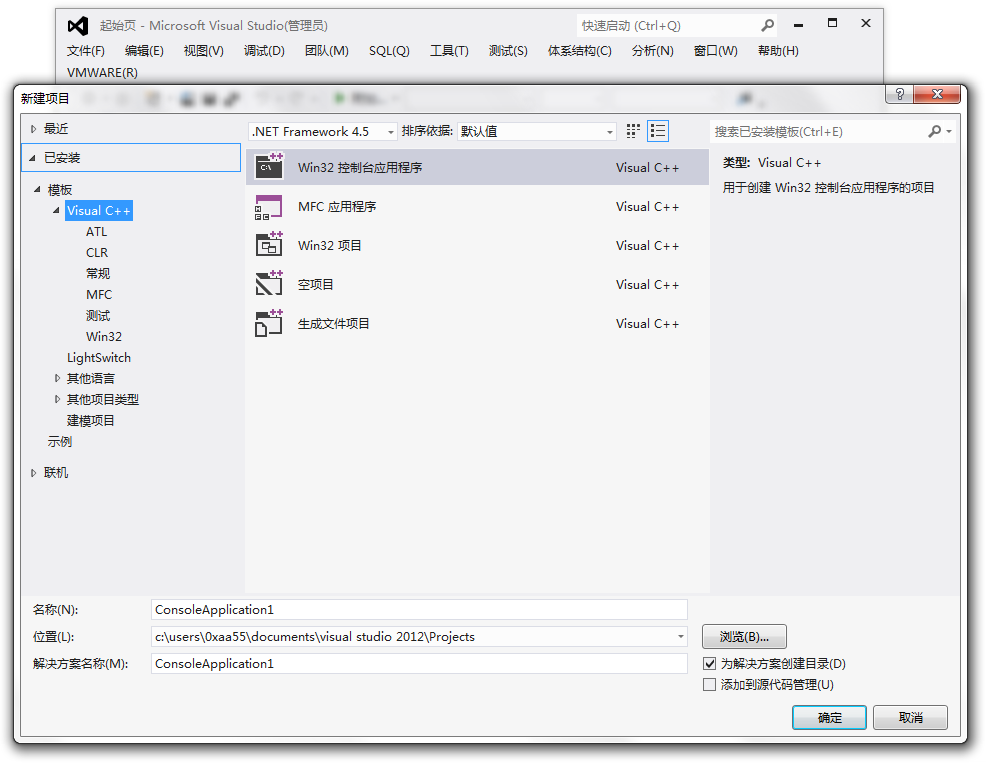This screenshot has width=986, height=763.
Task: Open the 调试(D) menu
Action: [x=264, y=50]
